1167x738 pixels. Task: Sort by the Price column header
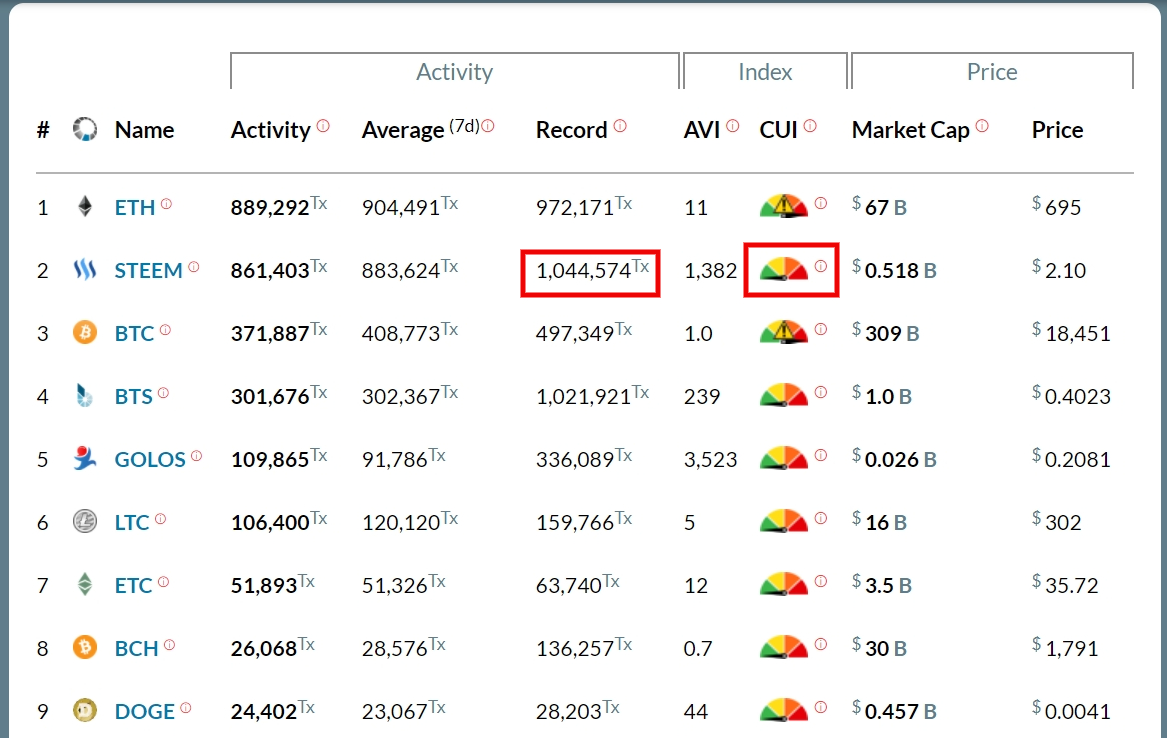1058,130
